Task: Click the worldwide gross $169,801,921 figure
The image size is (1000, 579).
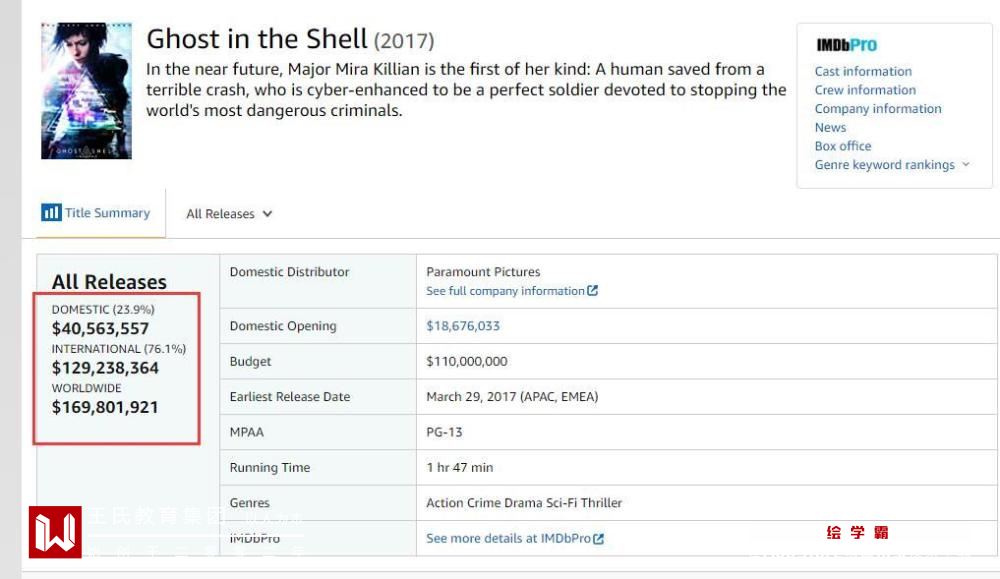Action: (105, 407)
